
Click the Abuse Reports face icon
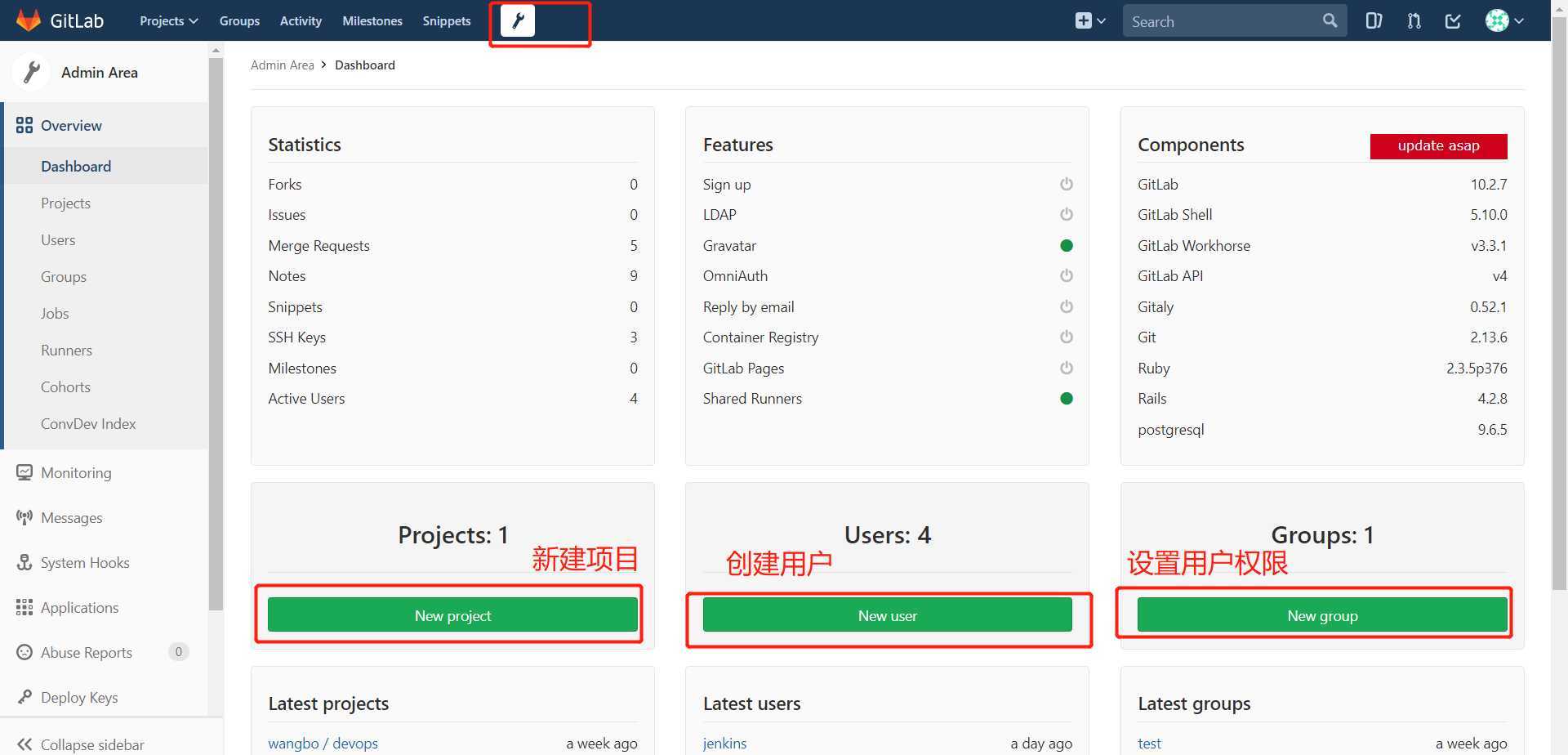tap(24, 652)
